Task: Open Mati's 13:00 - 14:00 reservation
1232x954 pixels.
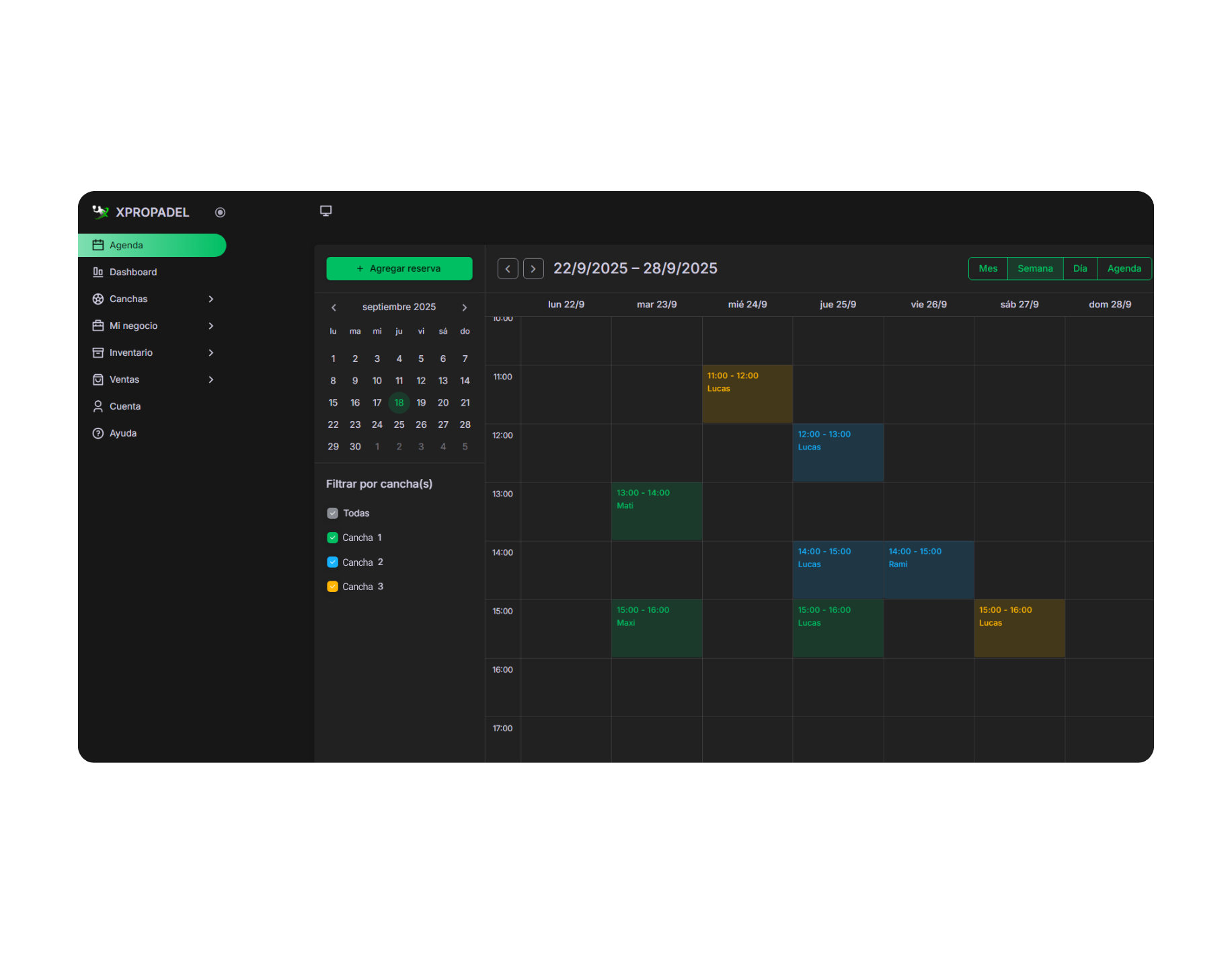Action: click(656, 511)
